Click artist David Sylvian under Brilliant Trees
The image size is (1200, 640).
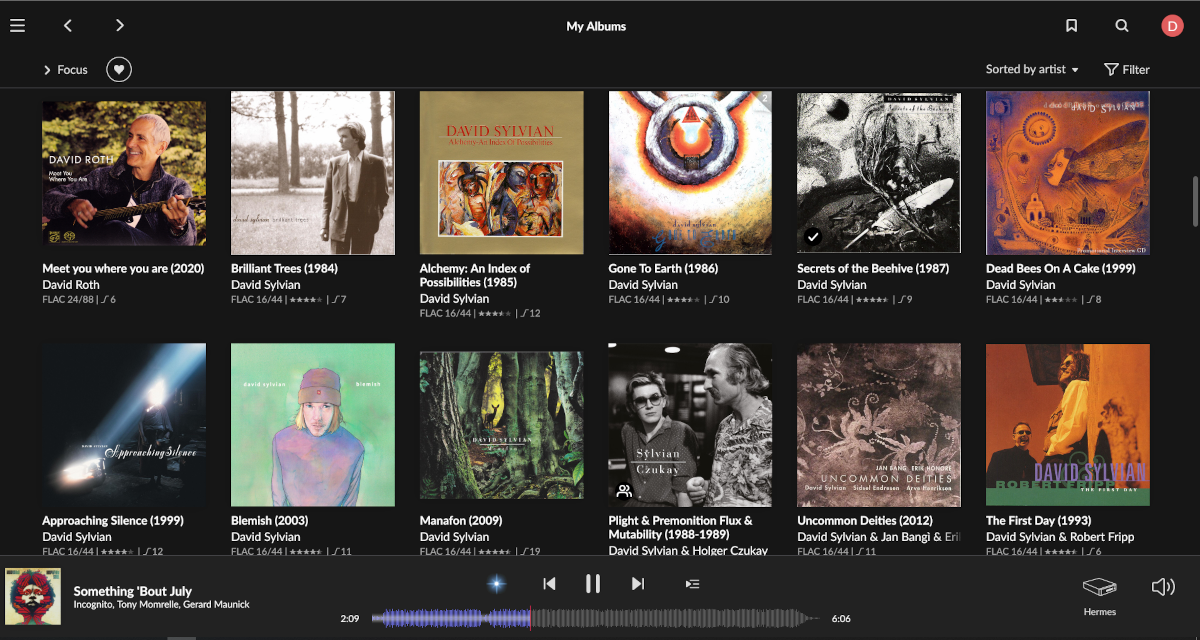pyautogui.click(x=266, y=285)
